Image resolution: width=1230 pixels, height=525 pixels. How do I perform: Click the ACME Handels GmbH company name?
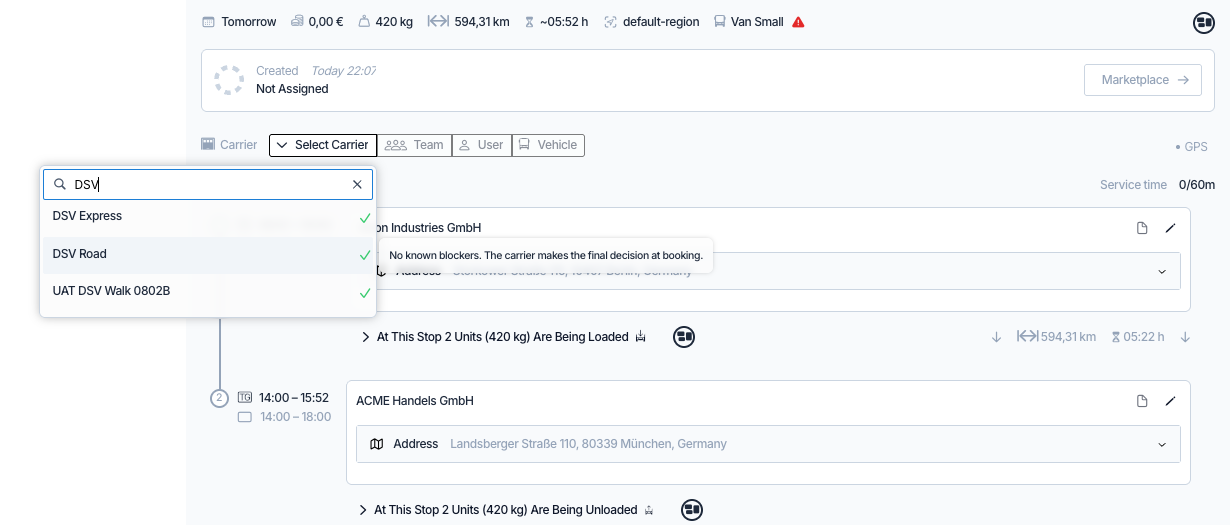click(415, 401)
